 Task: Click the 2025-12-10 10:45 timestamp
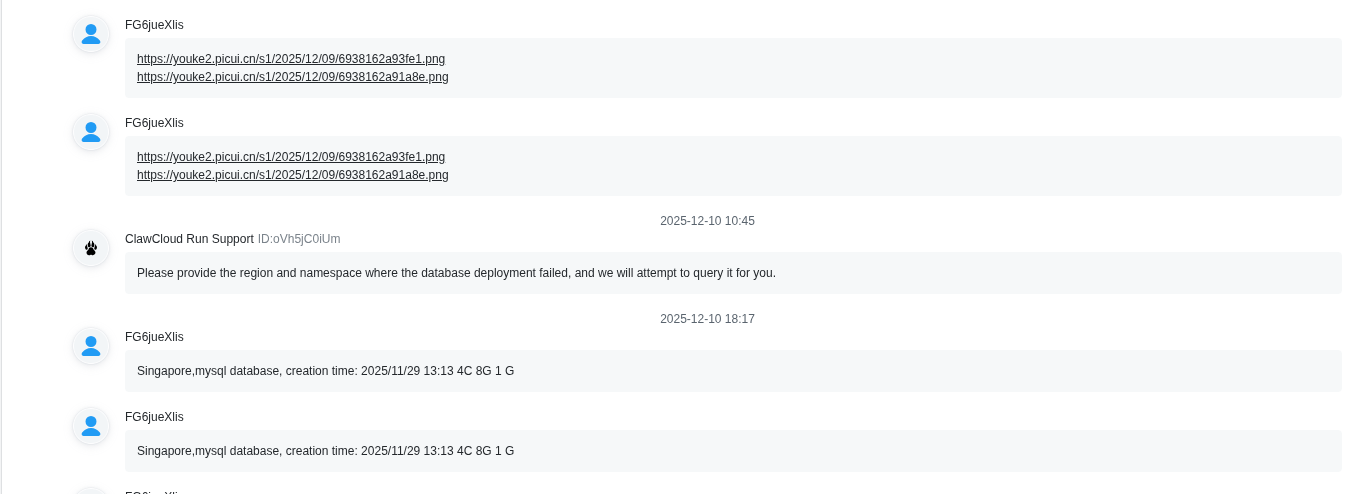[x=707, y=221]
